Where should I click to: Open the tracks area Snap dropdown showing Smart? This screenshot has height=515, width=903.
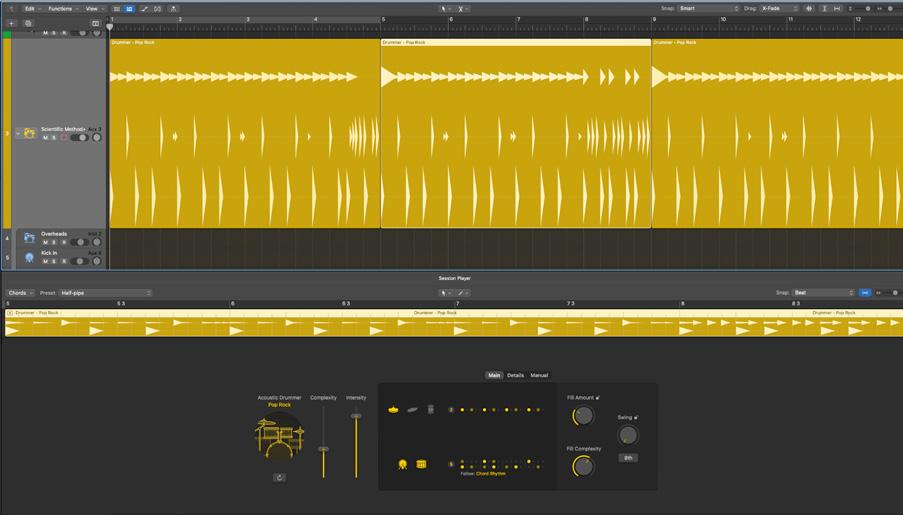pyautogui.click(x=708, y=9)
